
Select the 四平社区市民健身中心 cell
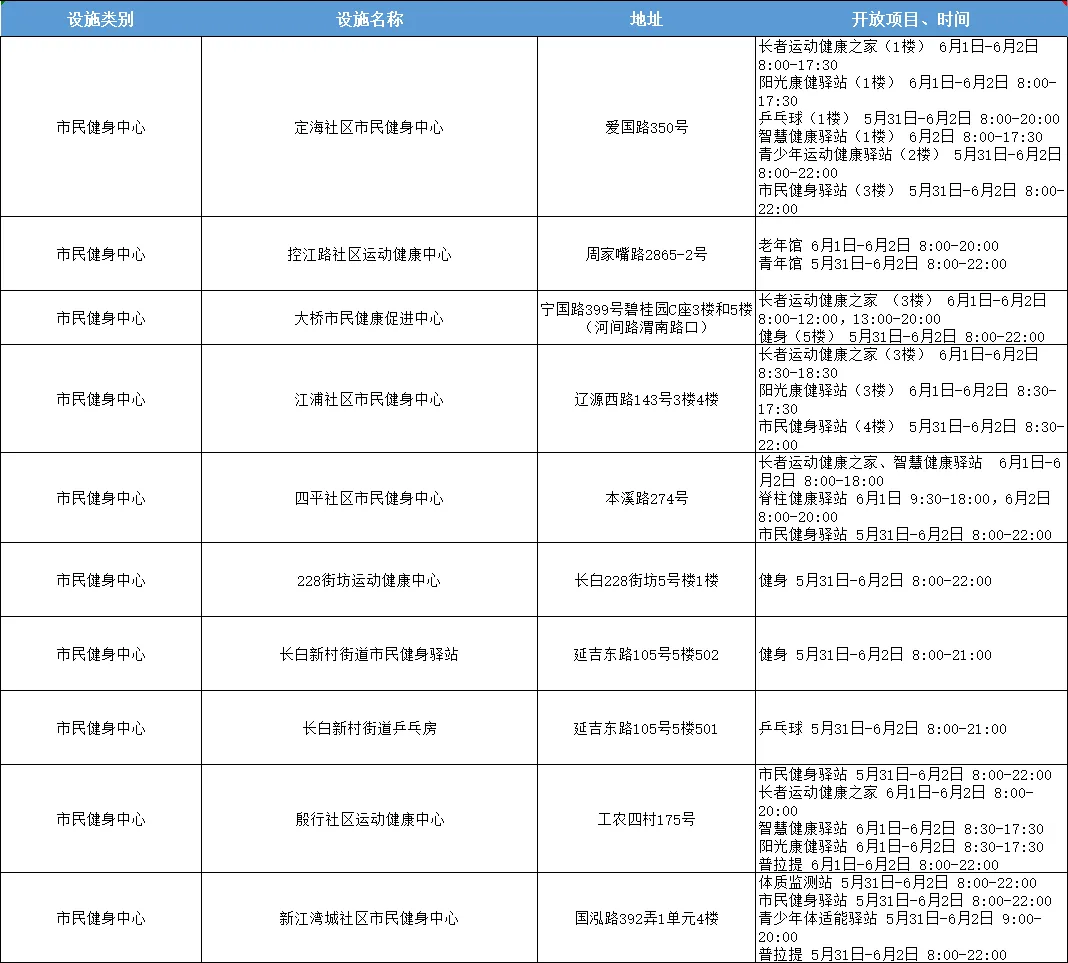click(x=369, y=497)
